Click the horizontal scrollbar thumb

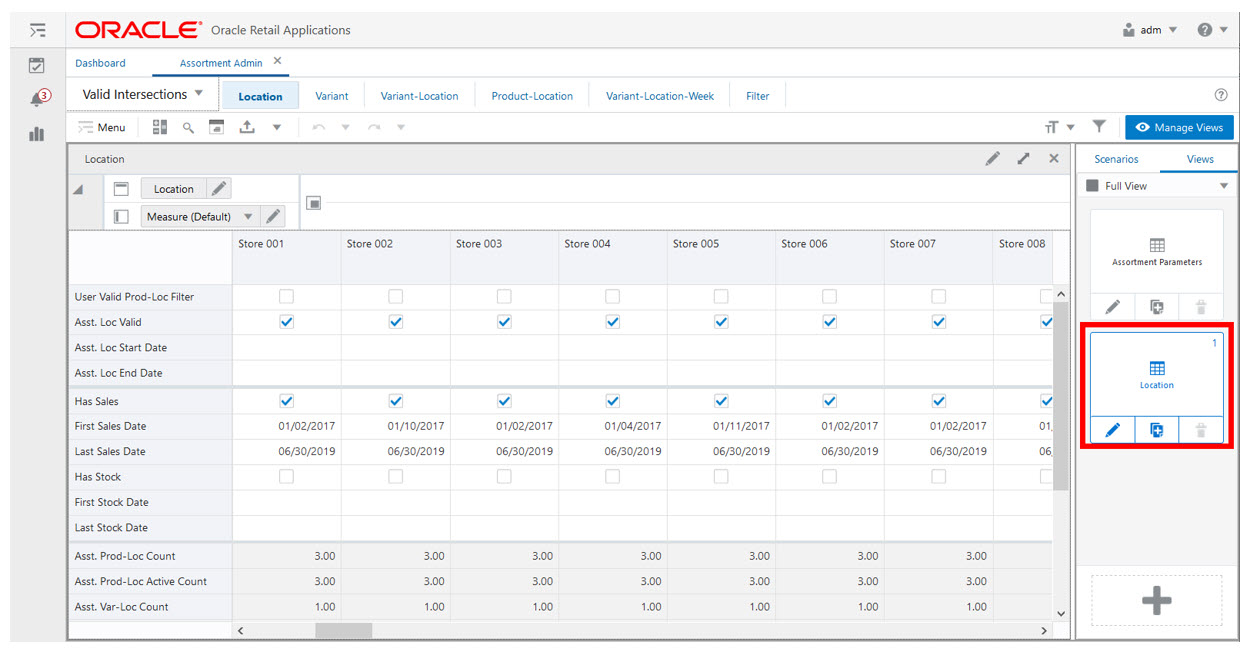click(343, 631)
